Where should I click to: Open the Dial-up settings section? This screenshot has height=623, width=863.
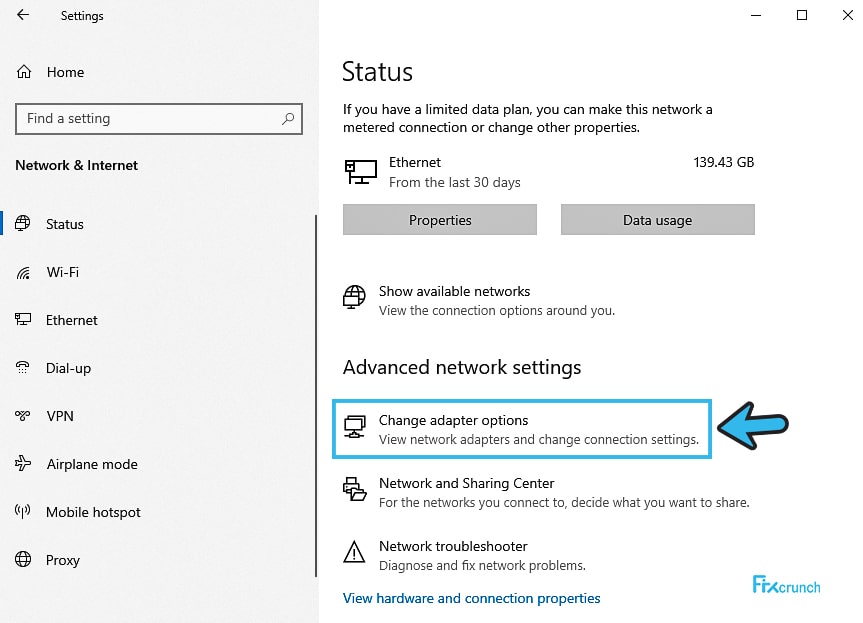click(68, 368)
